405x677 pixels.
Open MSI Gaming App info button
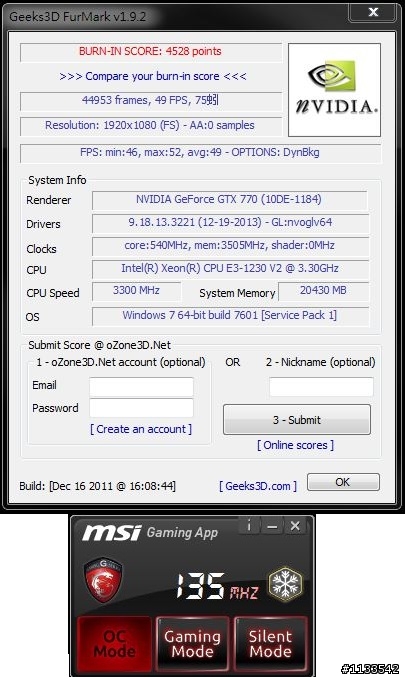pos(249,526)
